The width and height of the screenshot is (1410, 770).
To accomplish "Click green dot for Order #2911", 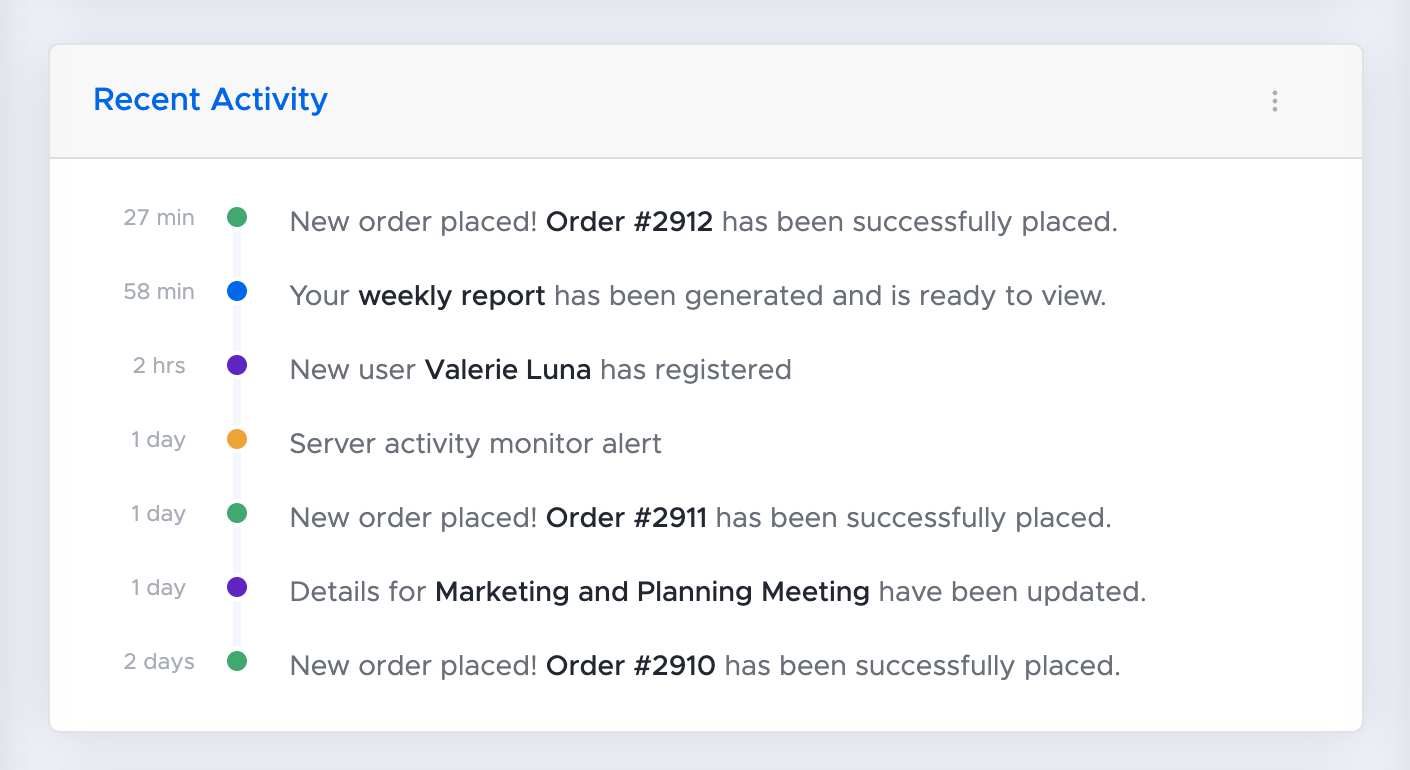I will click(237, 513).
